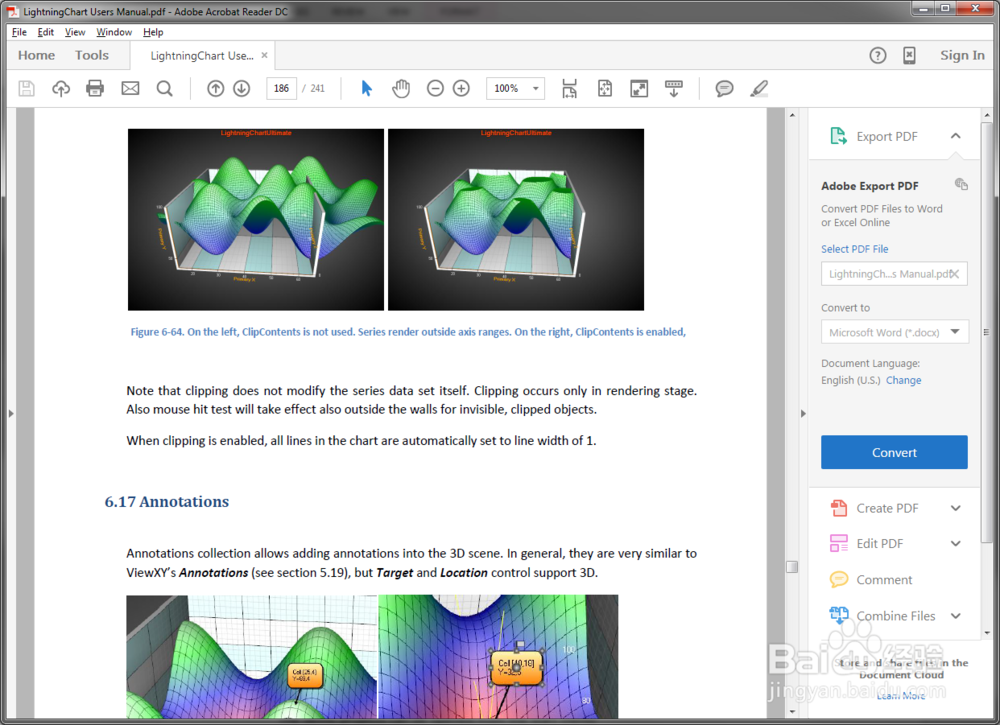
Task: Click Sign In
Action: point(962,55)
